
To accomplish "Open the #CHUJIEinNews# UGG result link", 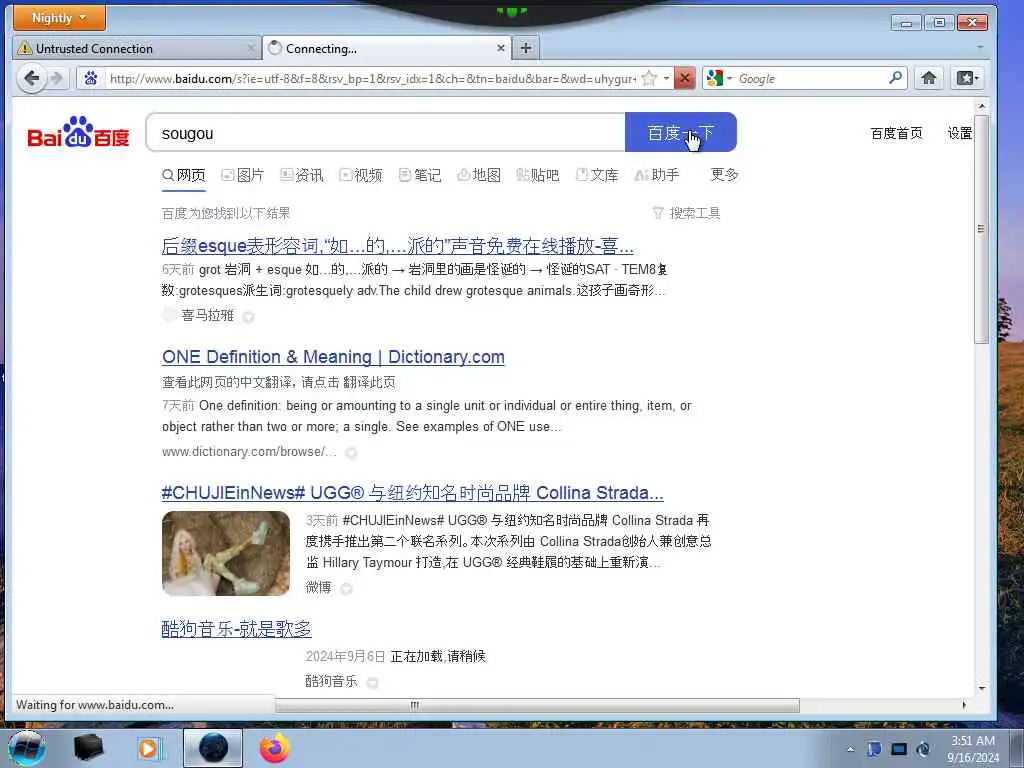I will coord(412,493).
